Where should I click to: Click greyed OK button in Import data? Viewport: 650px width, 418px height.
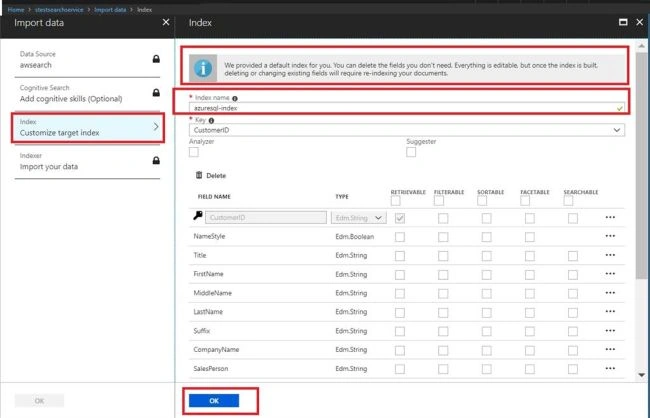pyautogui.click(x=39, y=401)
